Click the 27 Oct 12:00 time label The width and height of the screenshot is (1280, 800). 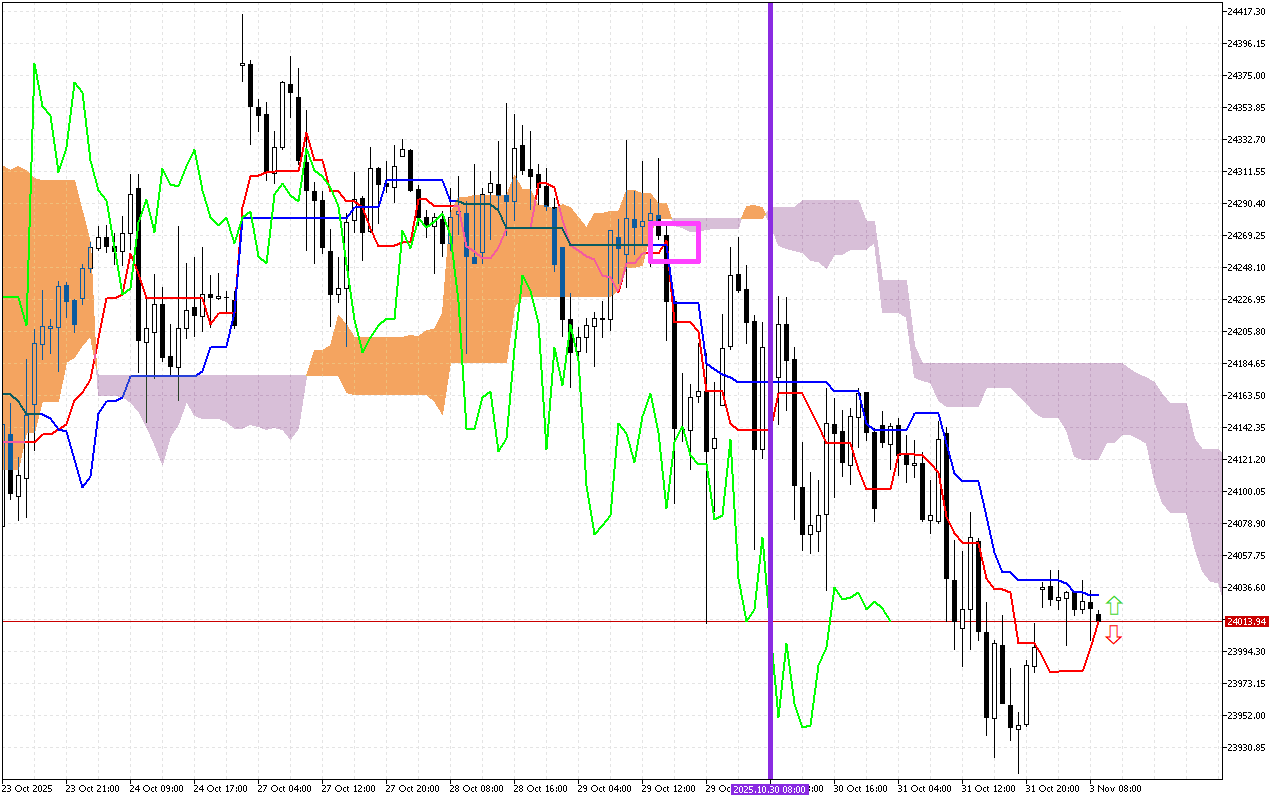click(x=347, y=789)
